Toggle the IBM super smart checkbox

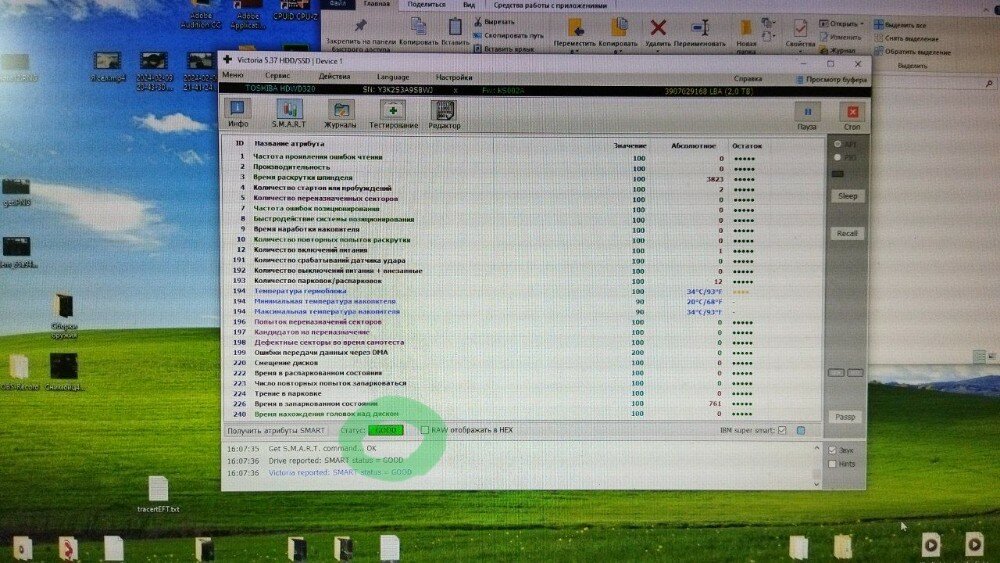coord(783,430)
